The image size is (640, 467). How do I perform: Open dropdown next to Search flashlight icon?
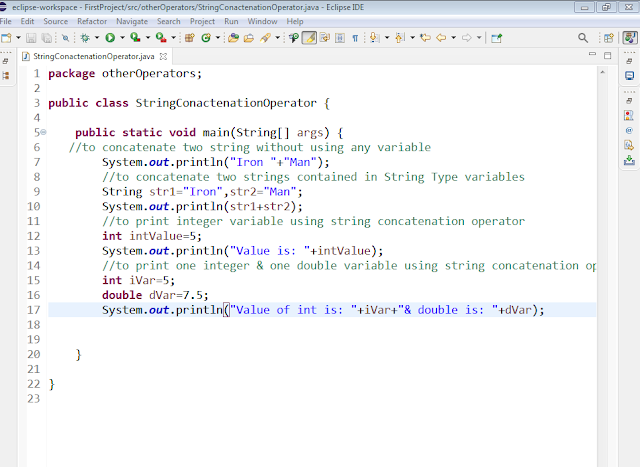pyautogui.click(x=278, y=38)
